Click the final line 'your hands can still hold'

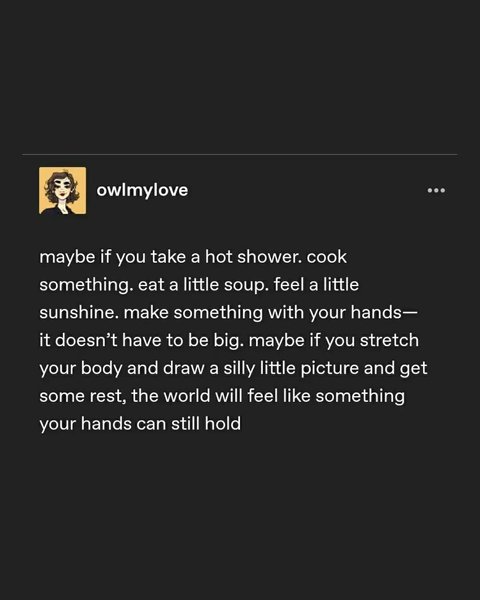[140, 424]
